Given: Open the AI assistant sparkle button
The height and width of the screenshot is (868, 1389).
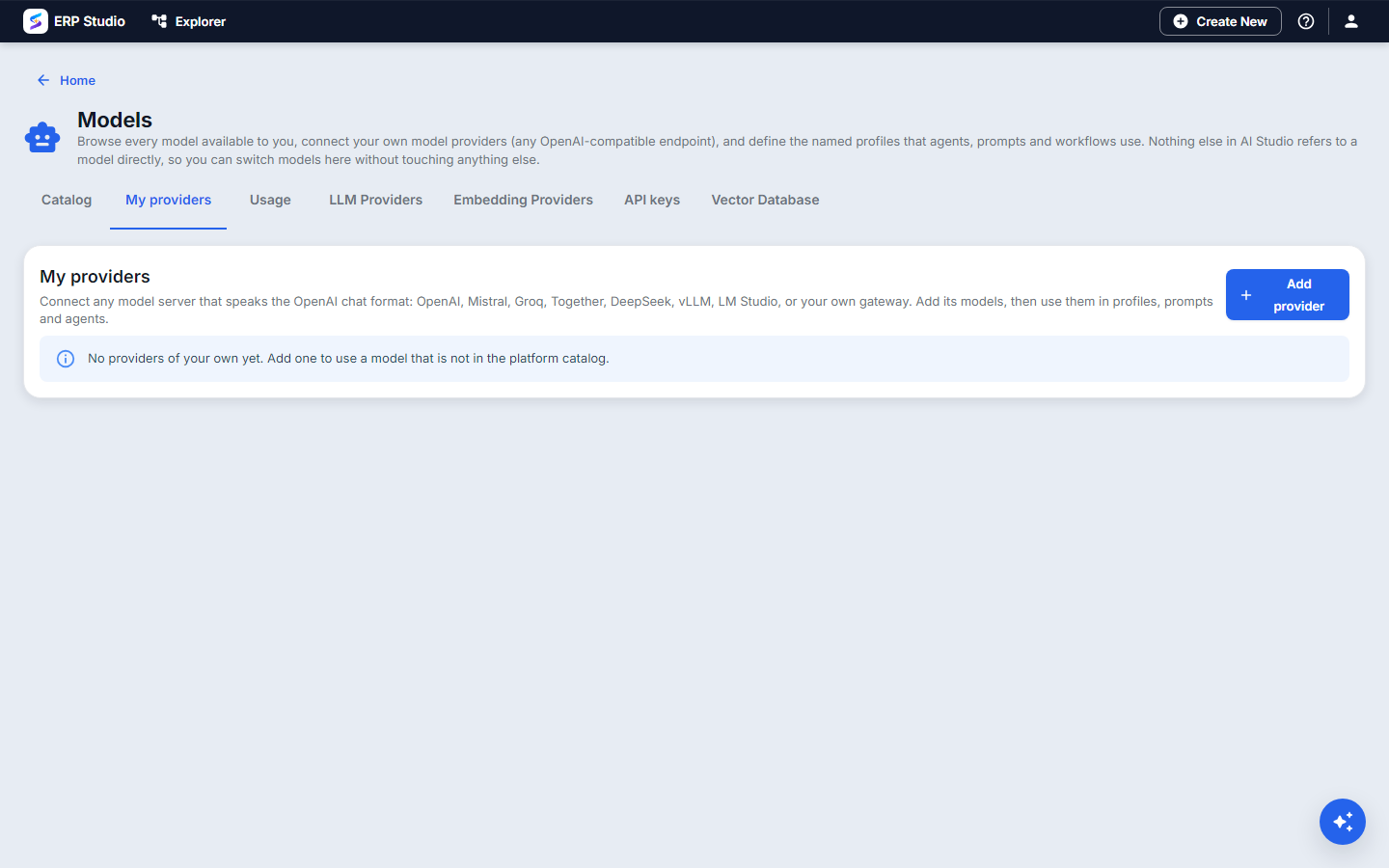Looking at the screenshot, I should click(1343, 822).
